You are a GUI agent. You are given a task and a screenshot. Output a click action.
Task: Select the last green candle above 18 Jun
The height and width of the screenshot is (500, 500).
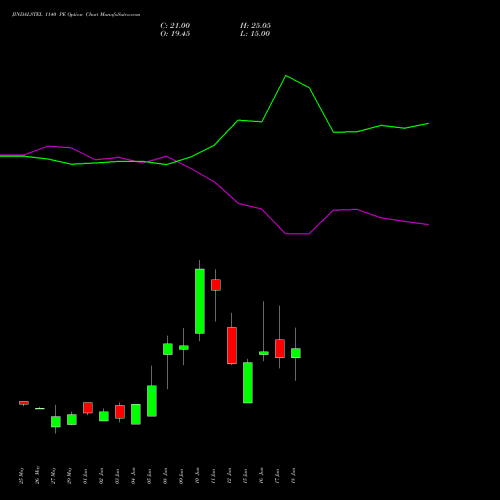296,353
